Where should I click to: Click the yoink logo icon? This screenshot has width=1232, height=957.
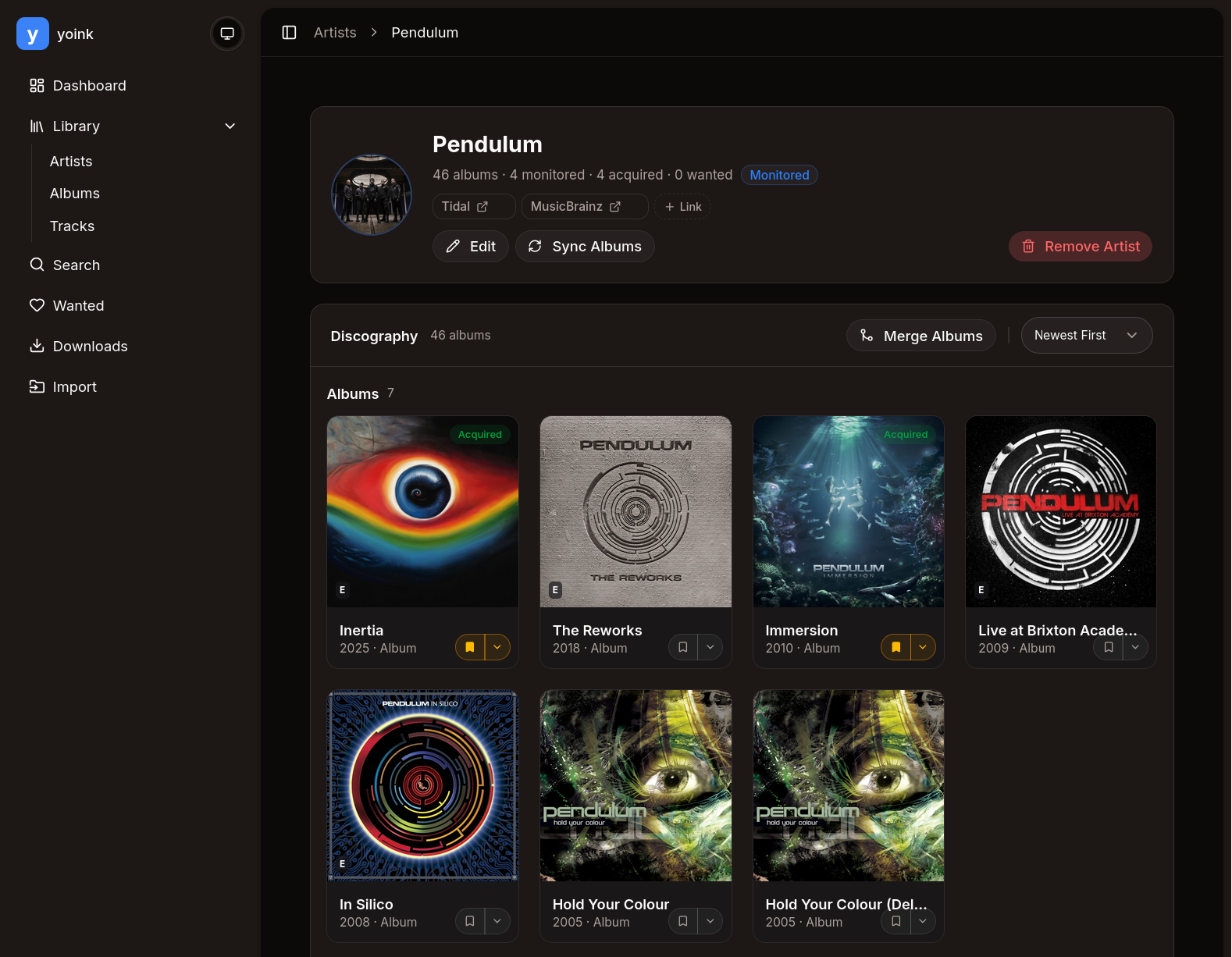point(33,34)
